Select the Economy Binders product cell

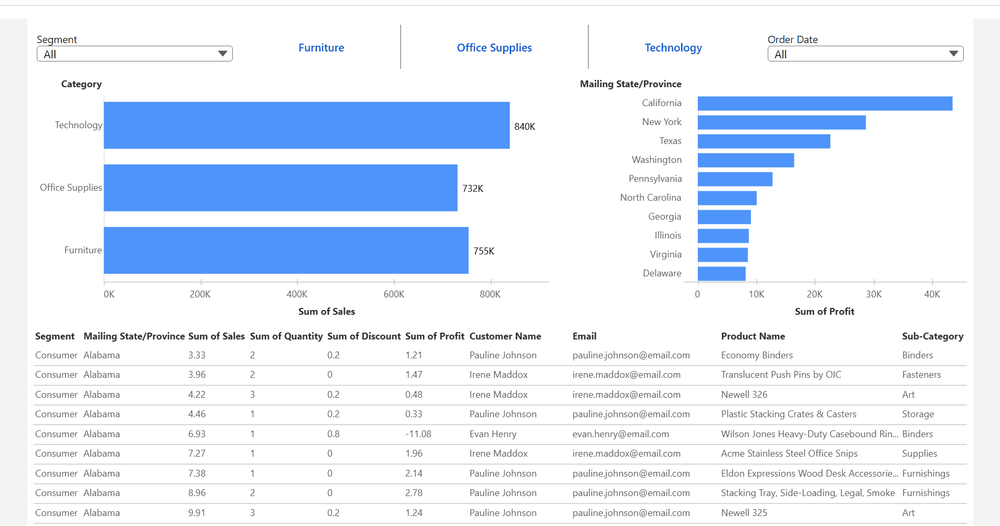[757, 355]
